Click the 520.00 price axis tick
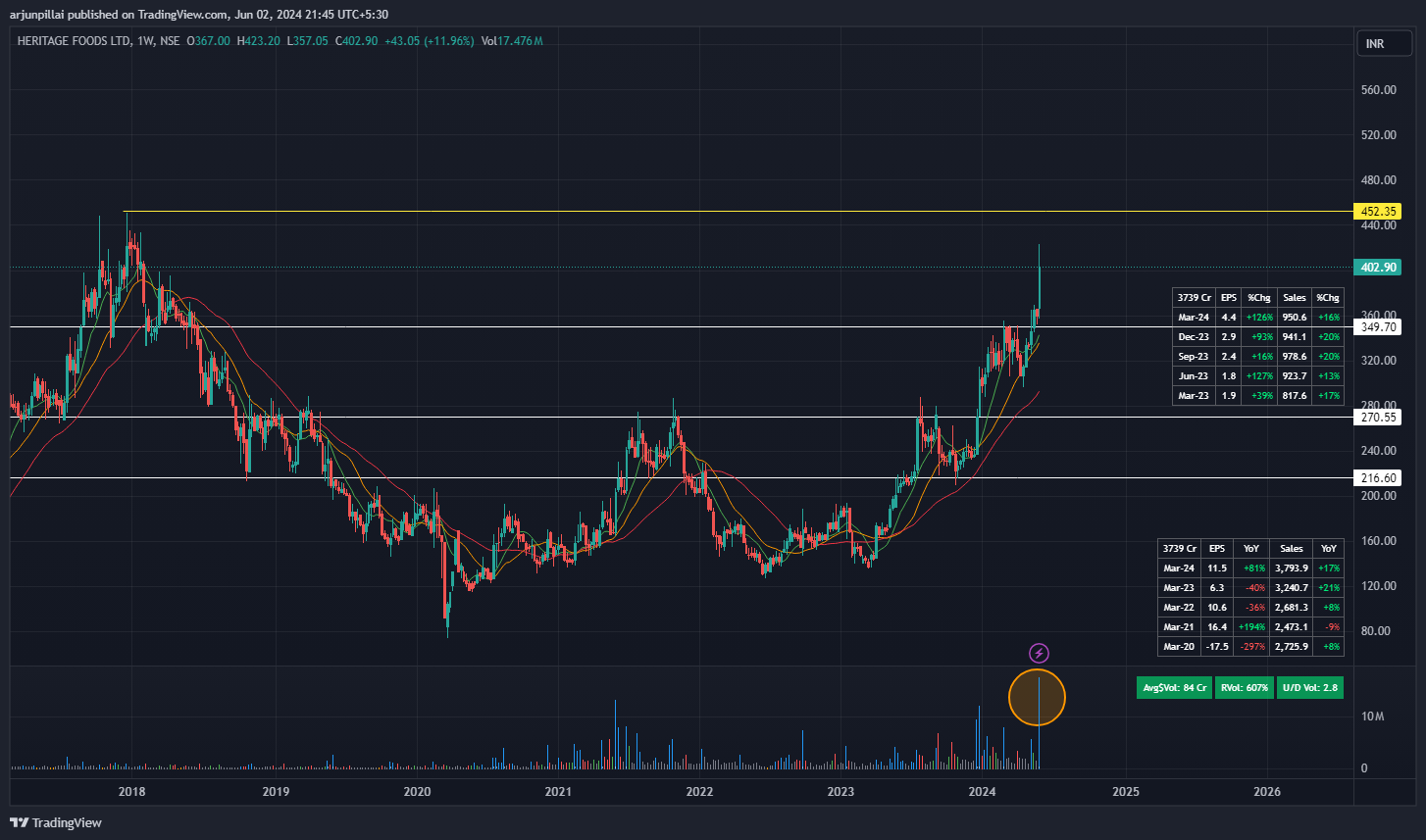The width and height of the screenshot is (1426, 840). (x=1378, y=135)
